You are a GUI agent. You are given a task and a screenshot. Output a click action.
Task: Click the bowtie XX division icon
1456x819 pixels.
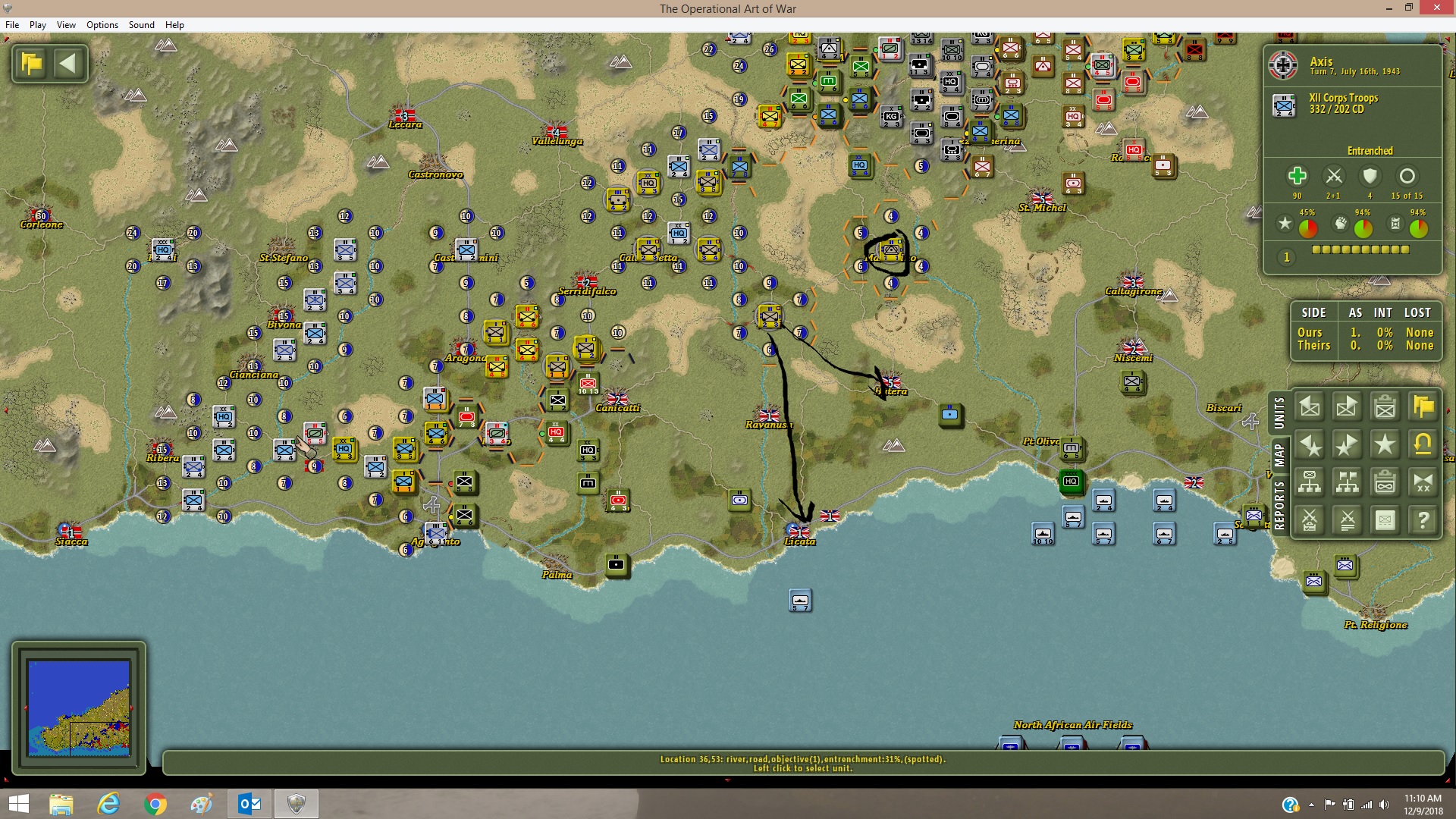1423,482
